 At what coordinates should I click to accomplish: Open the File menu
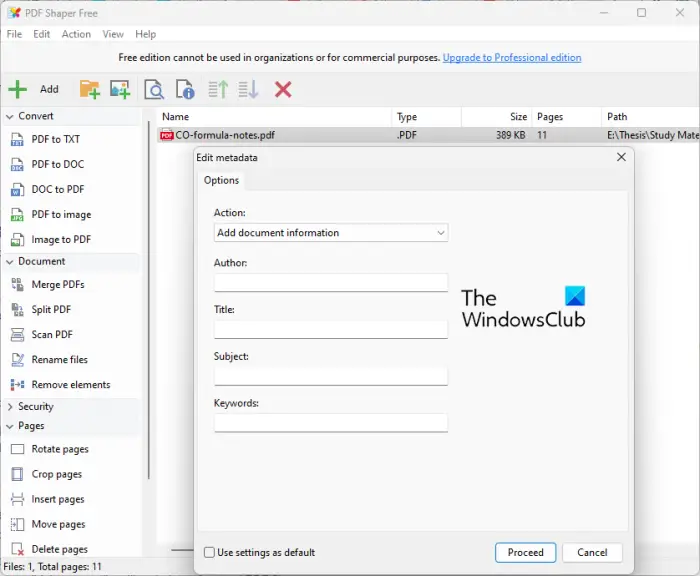click(x=14, y=34)
